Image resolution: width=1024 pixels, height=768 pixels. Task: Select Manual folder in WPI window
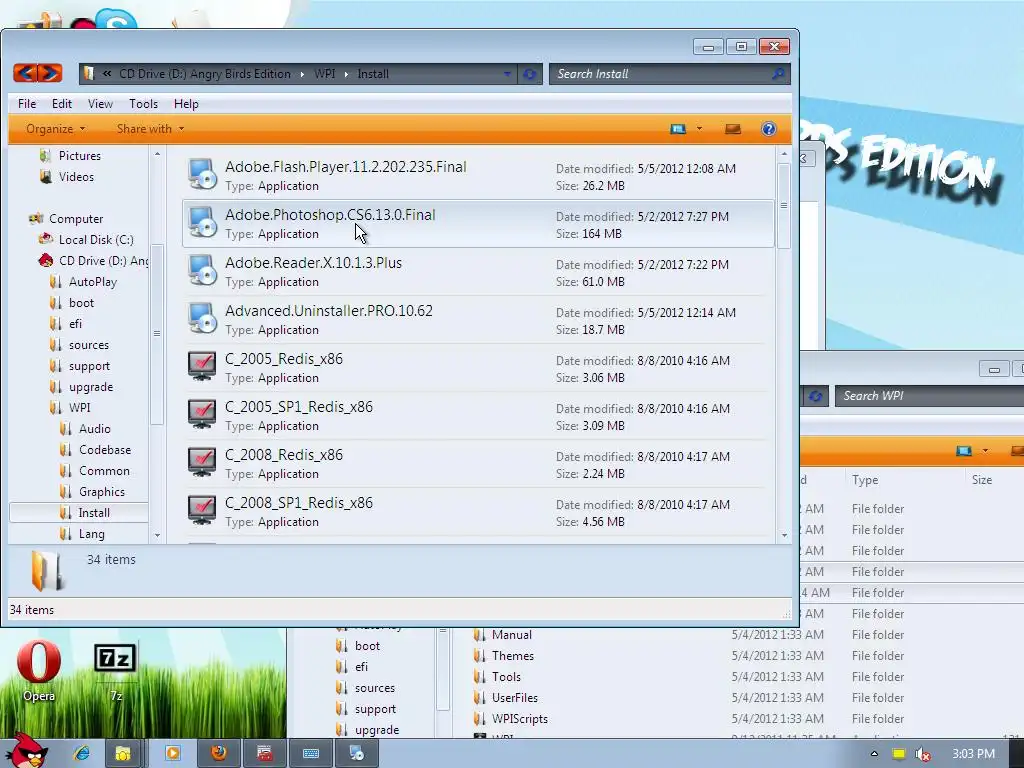click(511, 635)
